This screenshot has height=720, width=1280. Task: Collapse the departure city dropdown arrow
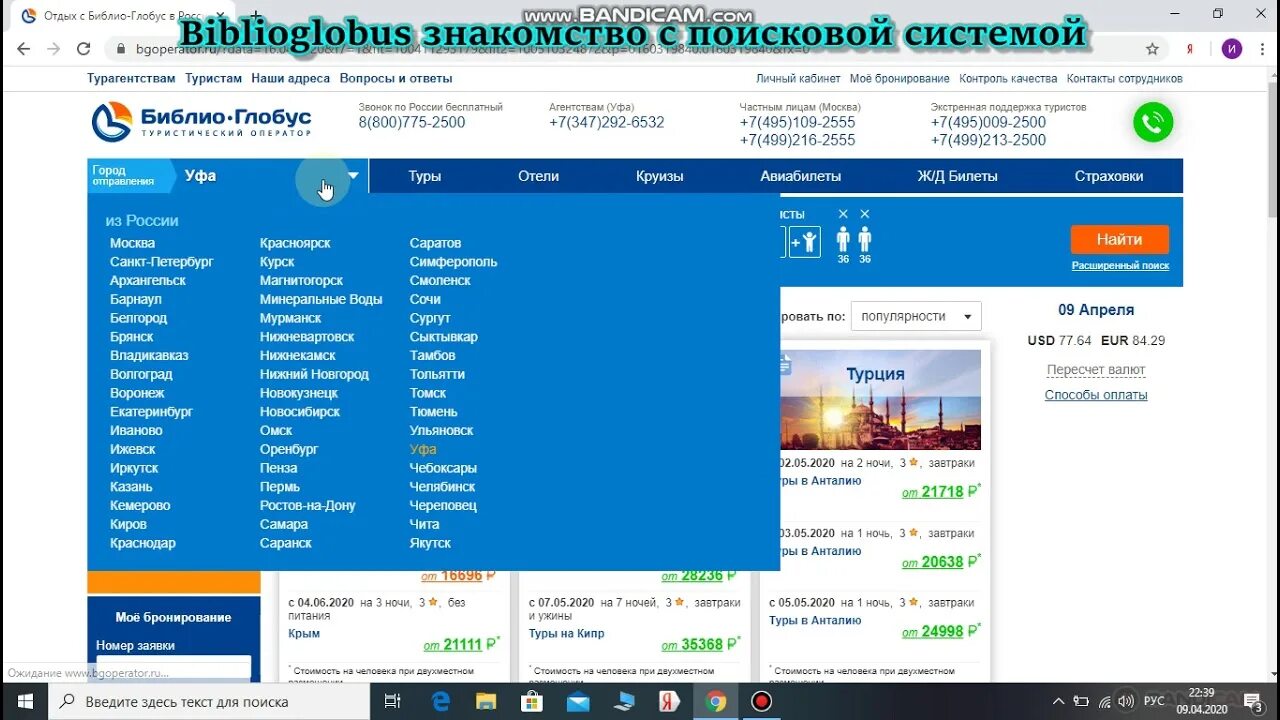point(353,176)
